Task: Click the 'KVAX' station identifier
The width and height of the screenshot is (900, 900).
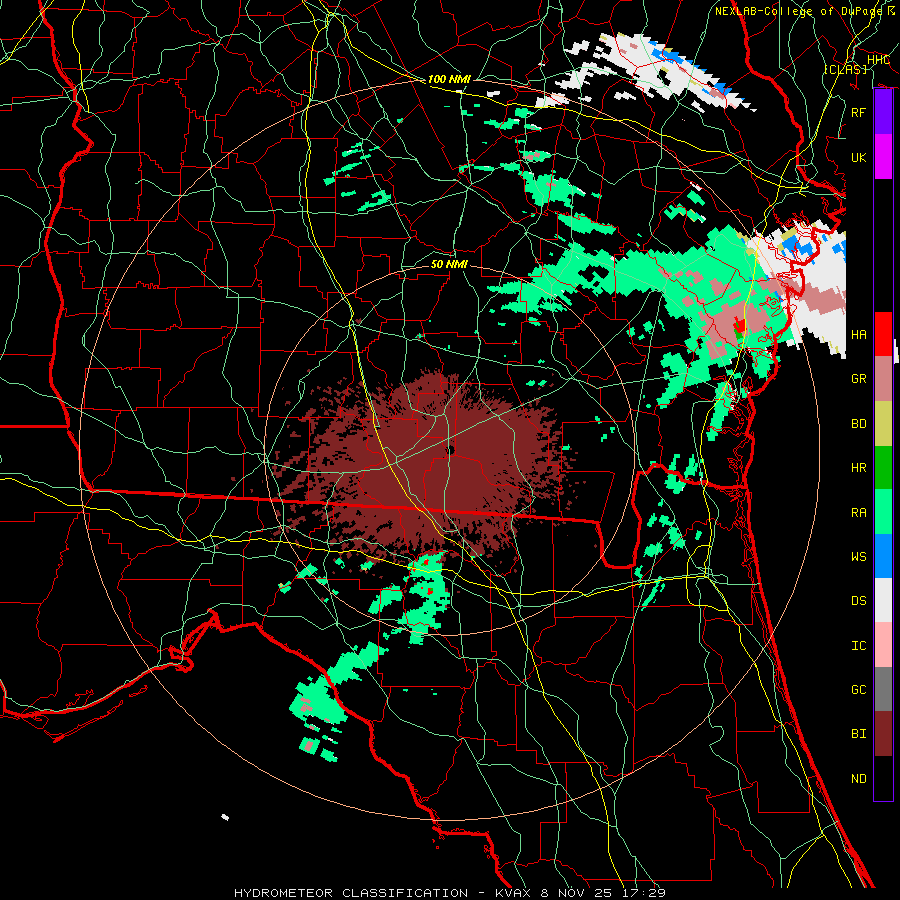Action: (514, 893)
